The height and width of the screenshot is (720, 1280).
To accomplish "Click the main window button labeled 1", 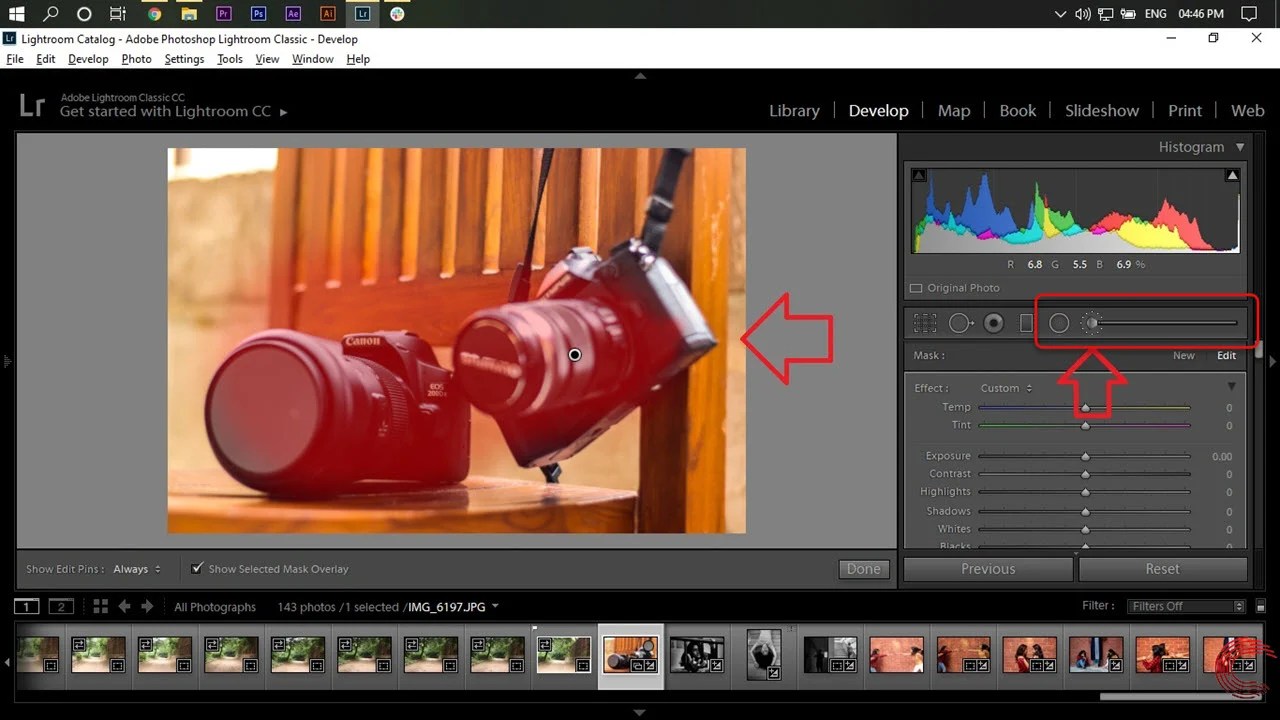I will [x=28, y=606].
